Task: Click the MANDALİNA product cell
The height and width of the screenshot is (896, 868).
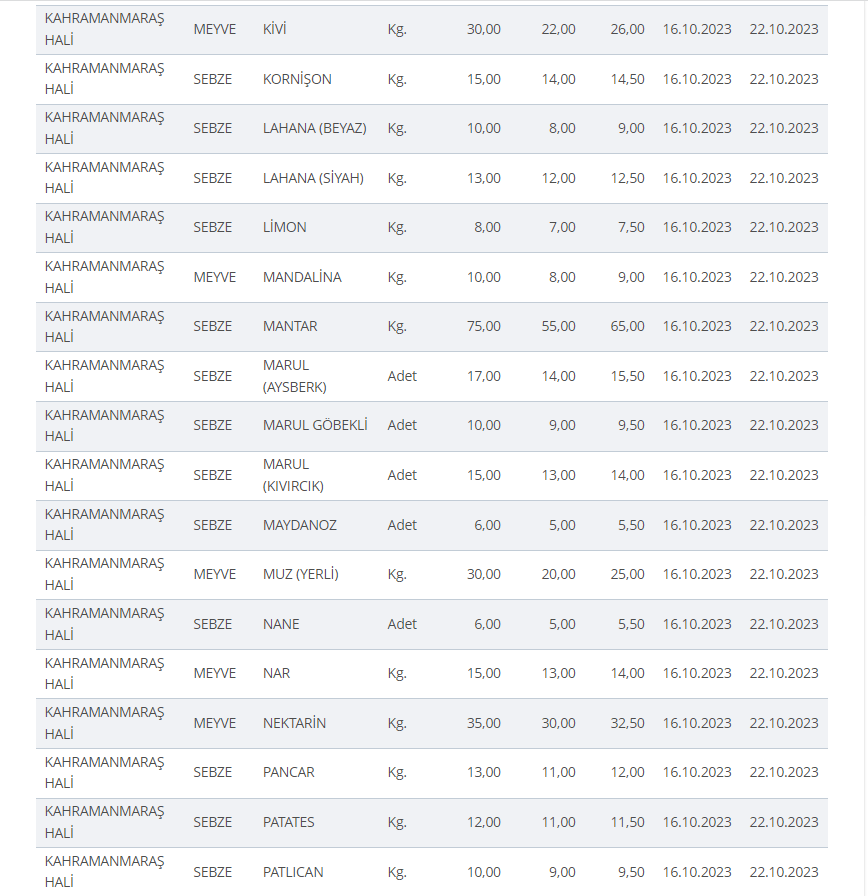Action: [302, 277]
